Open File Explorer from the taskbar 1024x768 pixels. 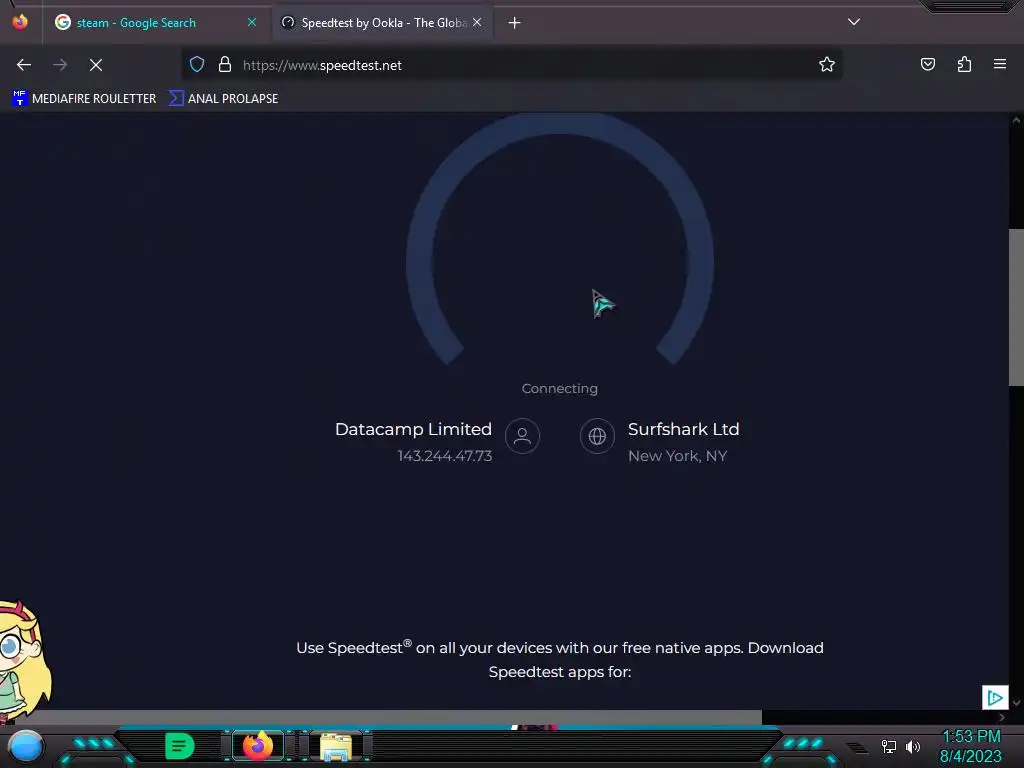tap(336, 746)
